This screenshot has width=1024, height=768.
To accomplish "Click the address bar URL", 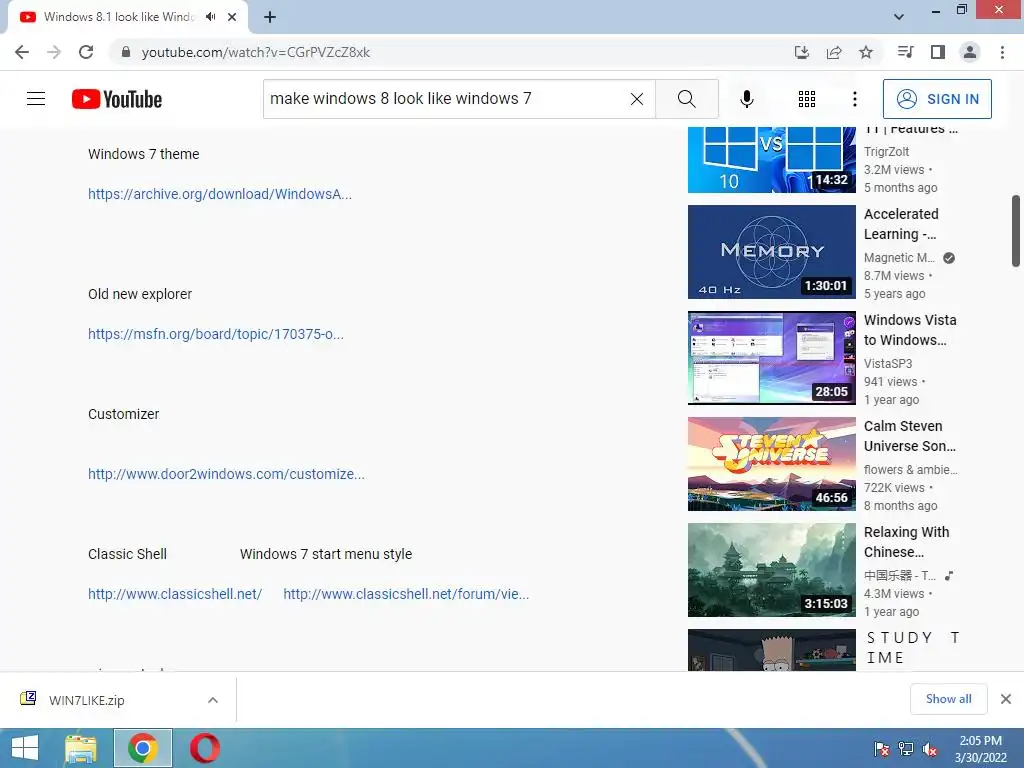I will pos(255,52).
